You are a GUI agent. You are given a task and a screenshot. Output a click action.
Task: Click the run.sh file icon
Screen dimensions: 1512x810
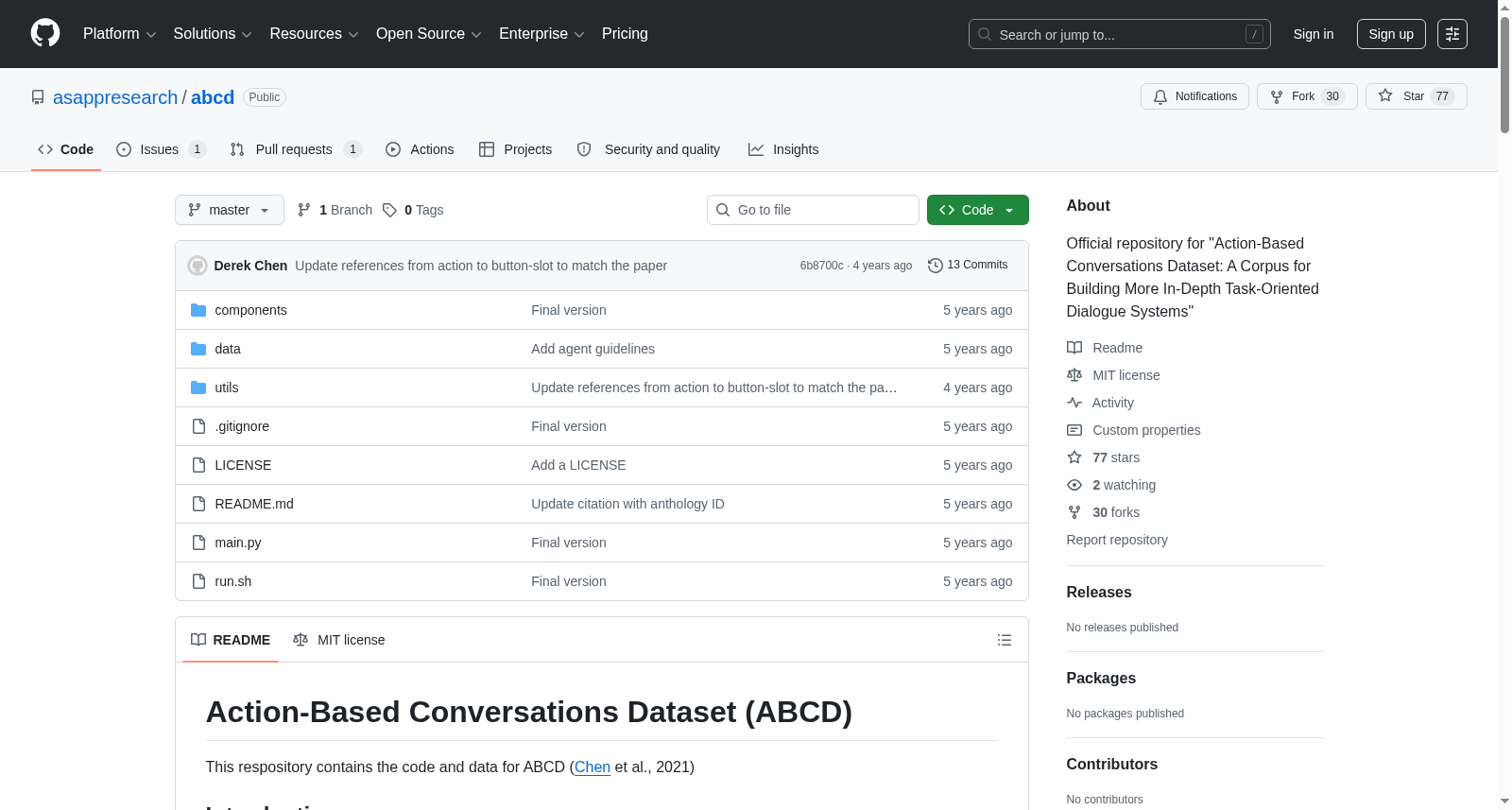(x=198, y=581)
